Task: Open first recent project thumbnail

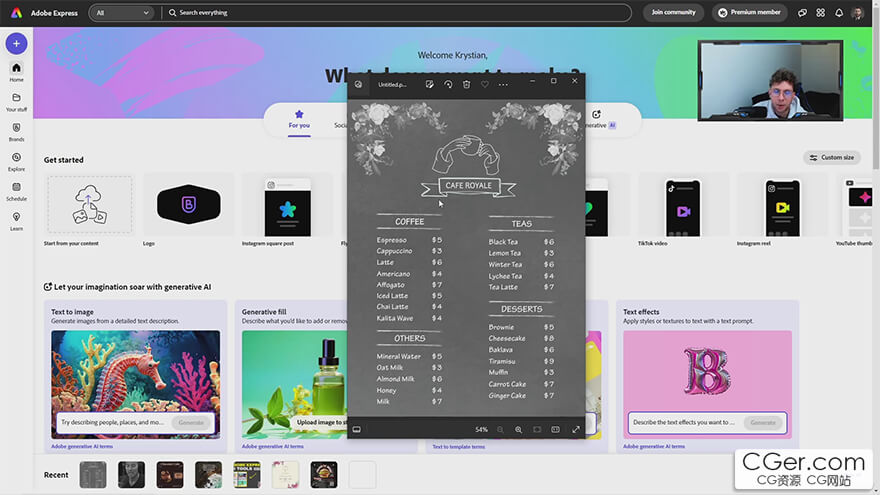Action: click(x=93, y=475)
